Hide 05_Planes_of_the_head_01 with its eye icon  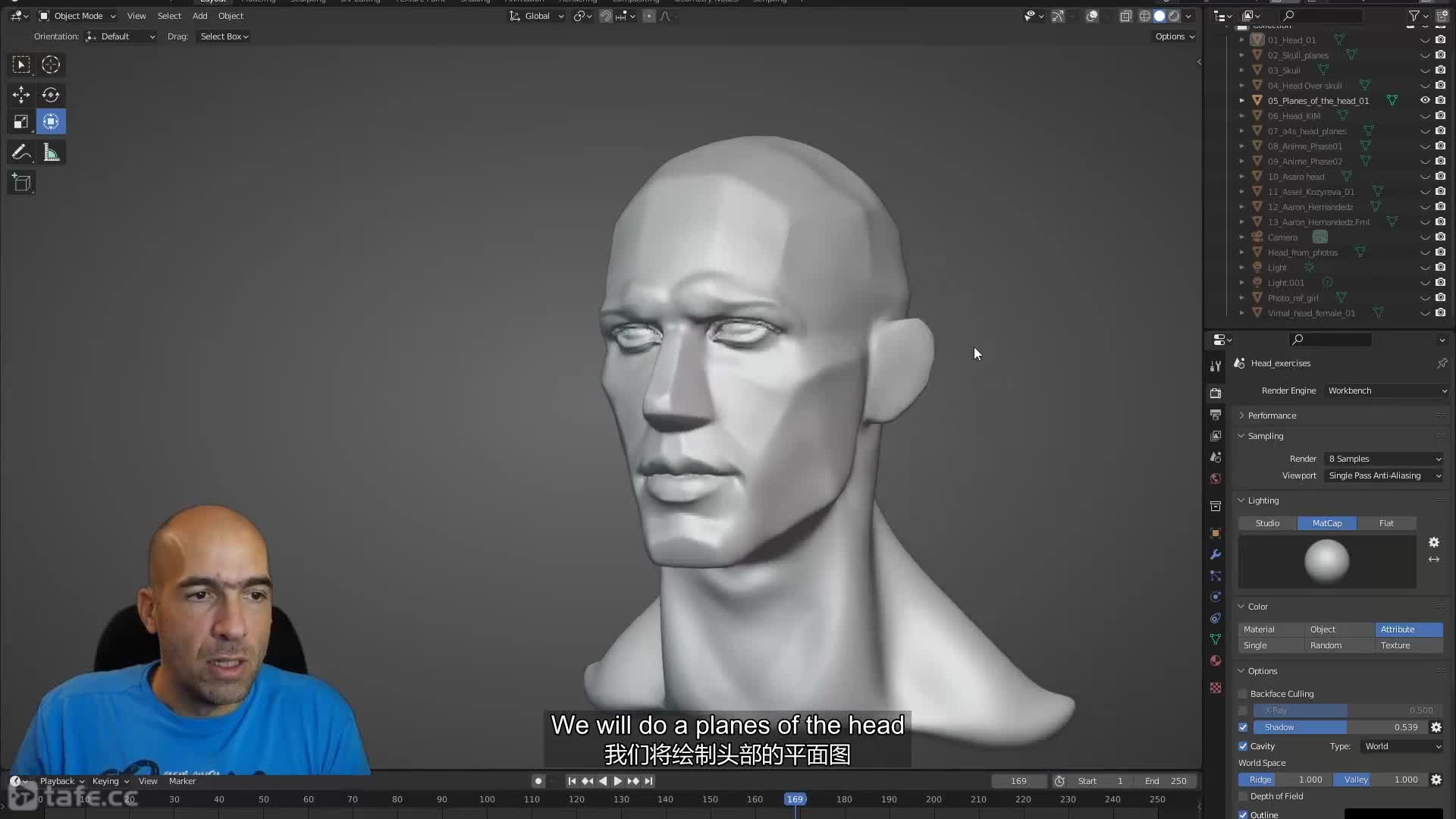tap(1425, 100)
